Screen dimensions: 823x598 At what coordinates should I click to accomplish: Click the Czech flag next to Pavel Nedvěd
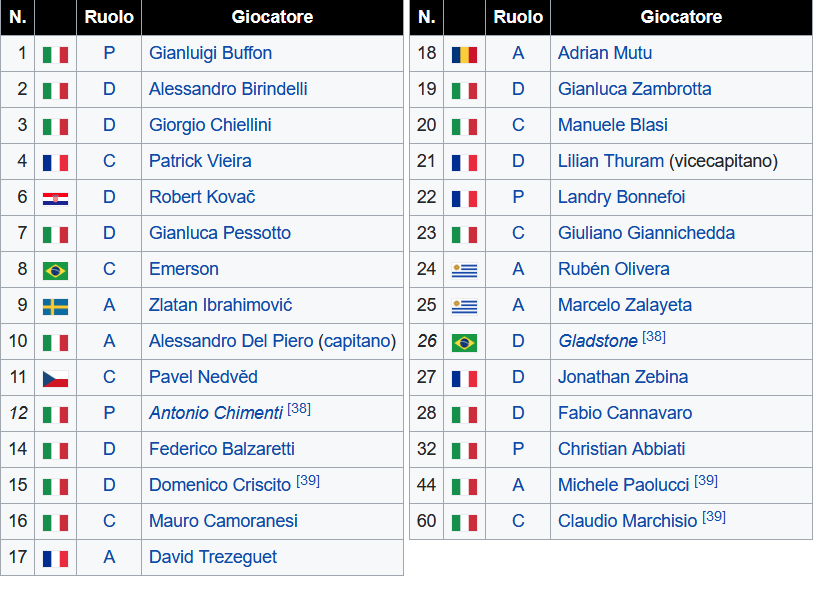55,379
